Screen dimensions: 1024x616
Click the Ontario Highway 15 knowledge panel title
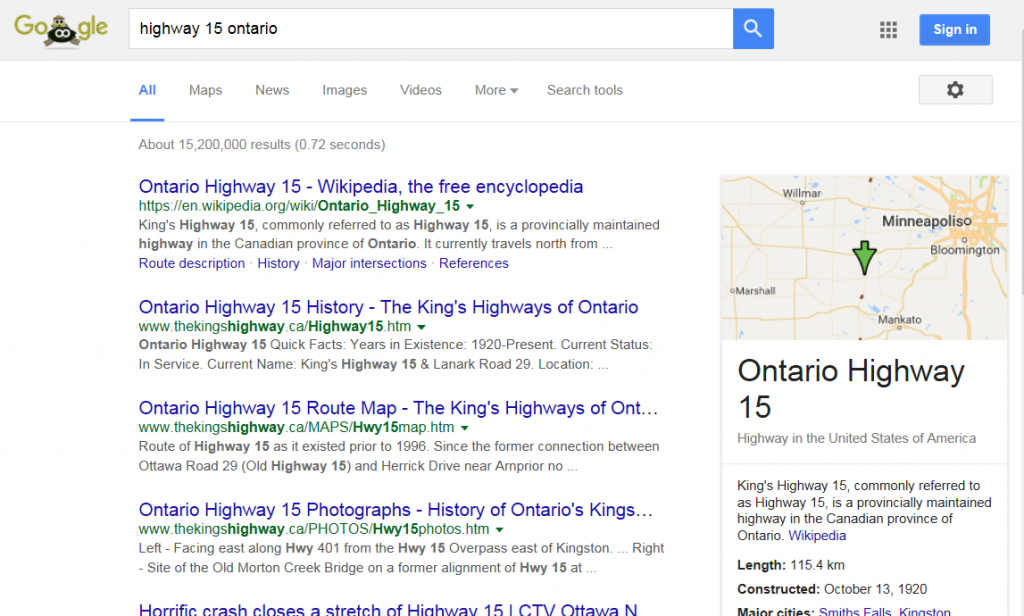[851, 389]
